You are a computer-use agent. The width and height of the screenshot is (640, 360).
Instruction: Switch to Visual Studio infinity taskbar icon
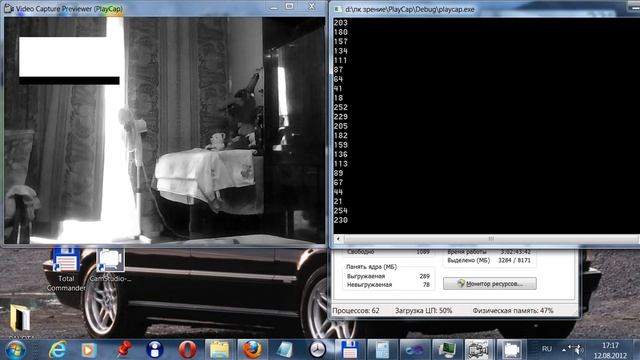point(414,350)
